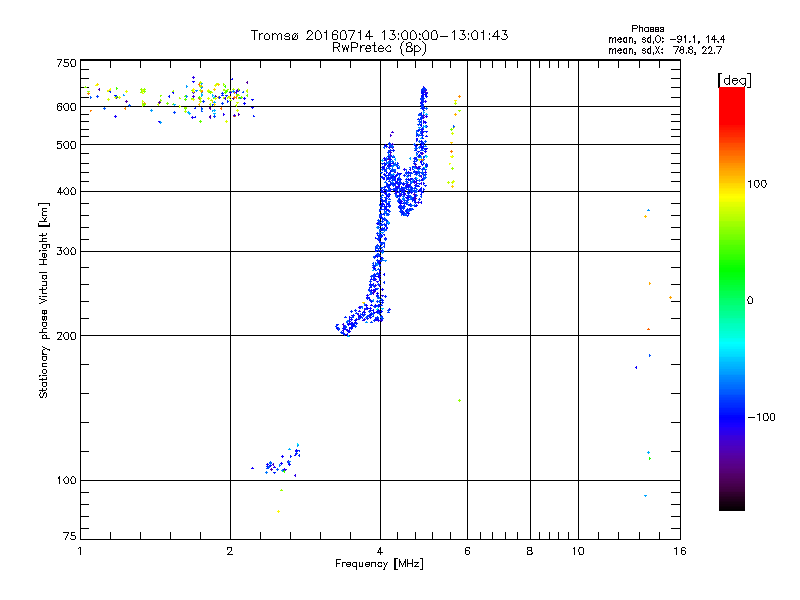
Task: Click the x-axis tick label '6'
Action: [x=467, y=551]
